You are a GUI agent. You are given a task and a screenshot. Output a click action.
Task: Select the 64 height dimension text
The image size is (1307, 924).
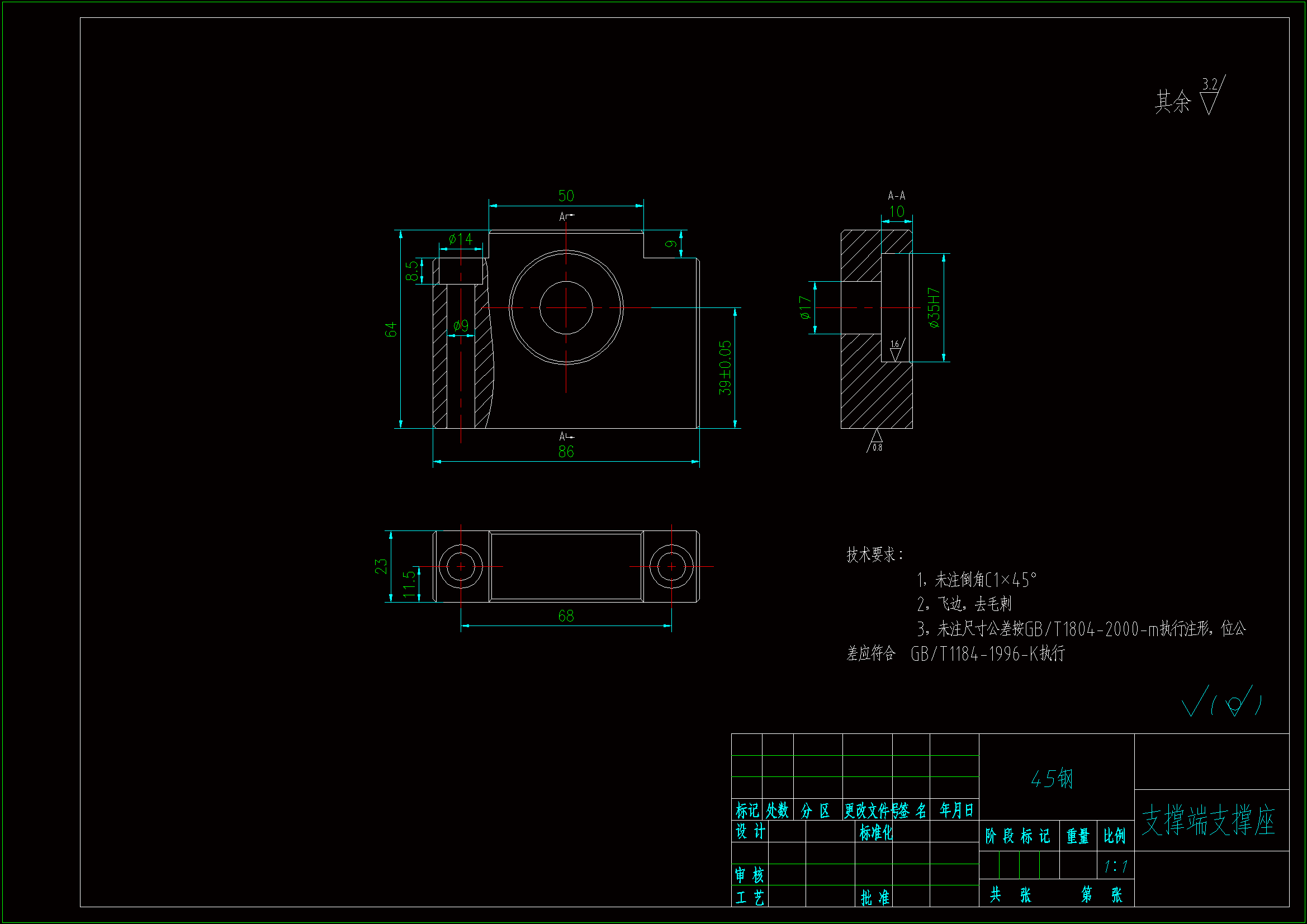[391, 330]
